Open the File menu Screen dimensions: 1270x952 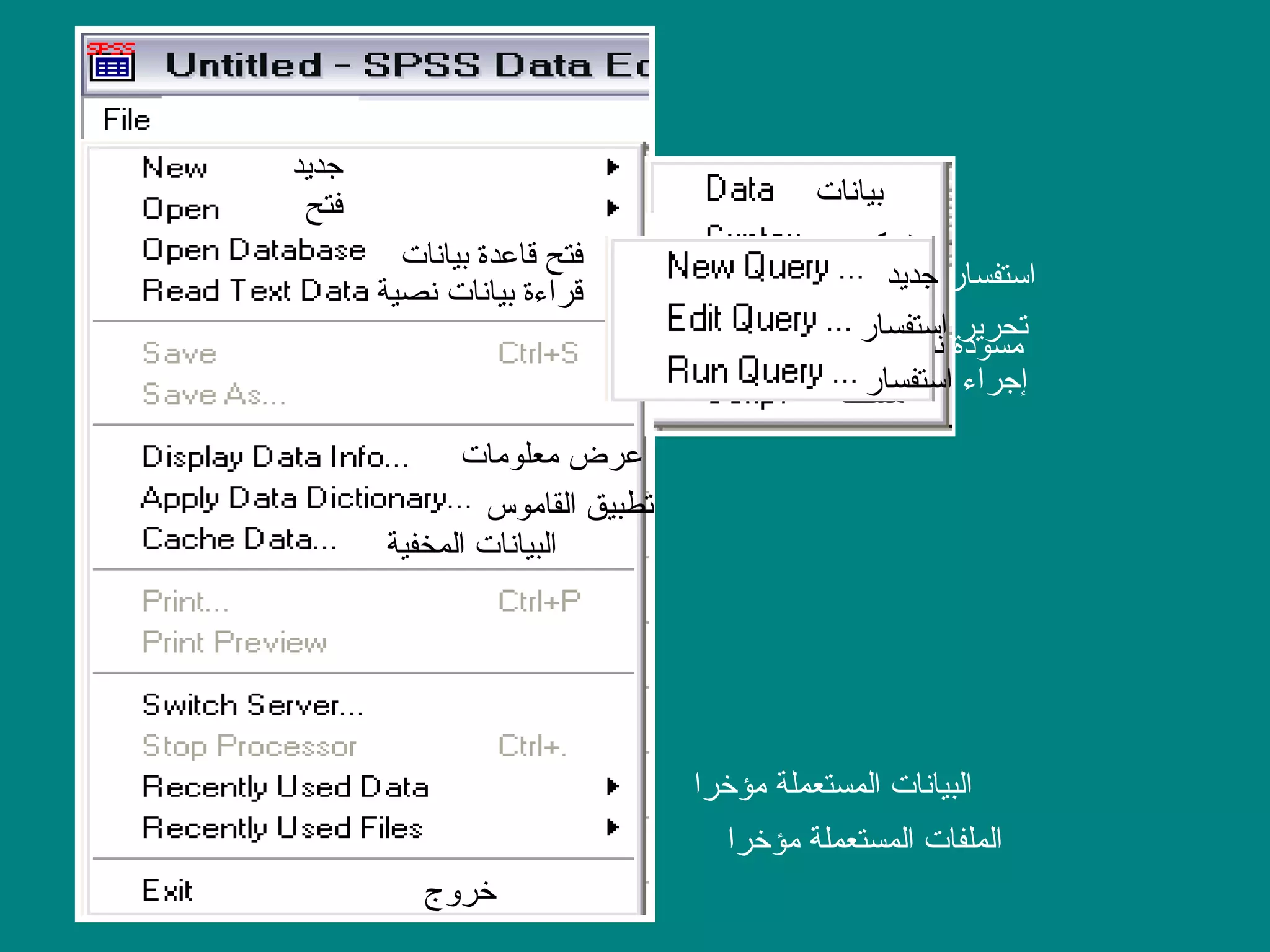(127, 120)
